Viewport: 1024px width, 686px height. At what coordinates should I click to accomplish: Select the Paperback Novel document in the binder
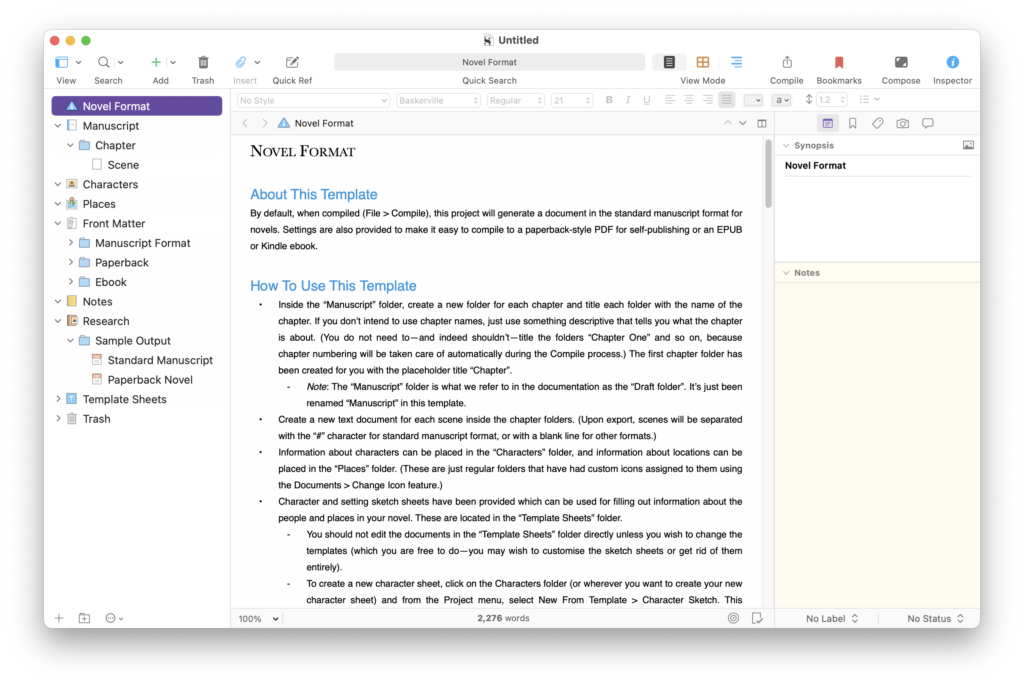point(151,379)
